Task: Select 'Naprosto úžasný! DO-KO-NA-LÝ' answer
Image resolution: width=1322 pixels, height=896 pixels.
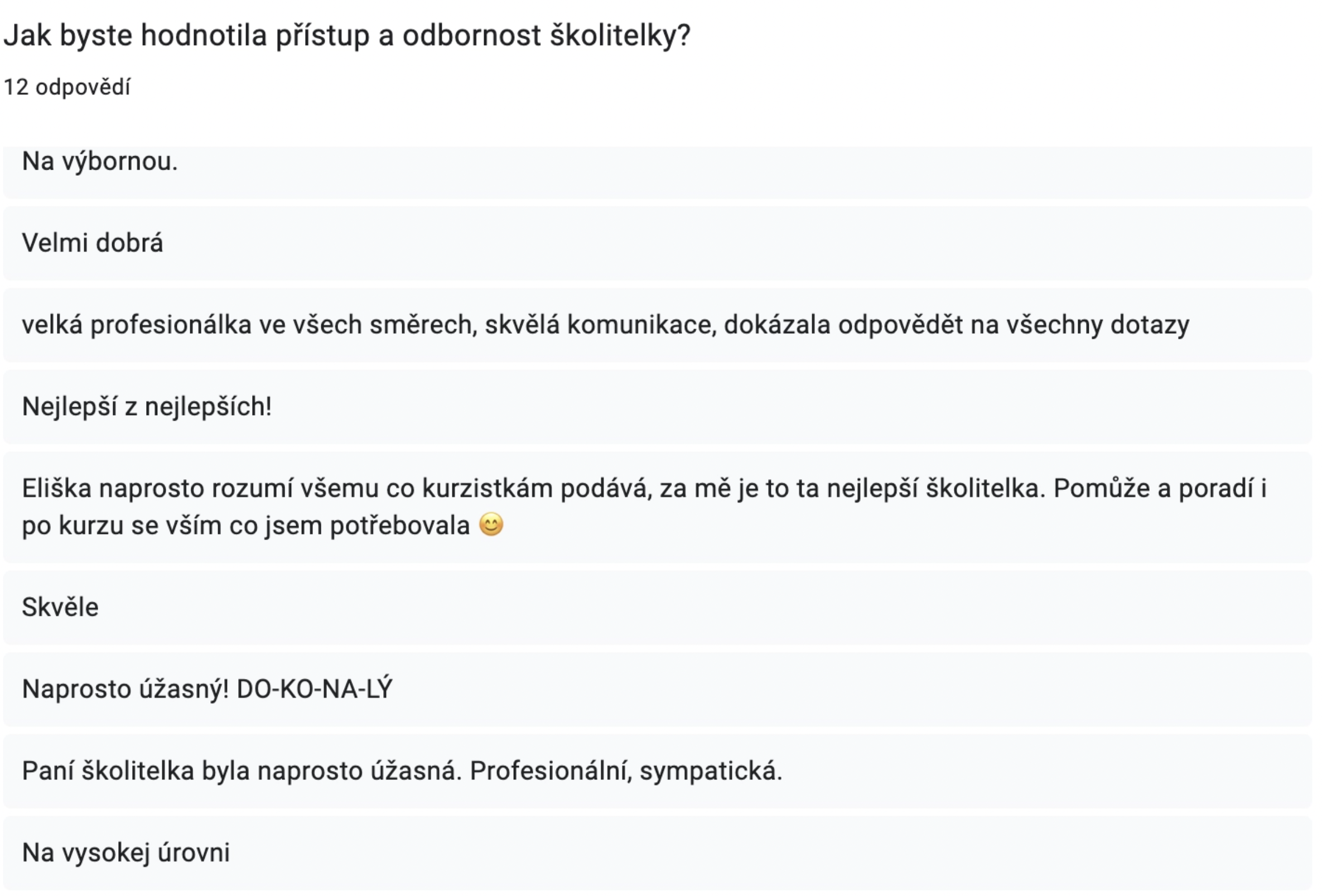Action: pos(658,689)
